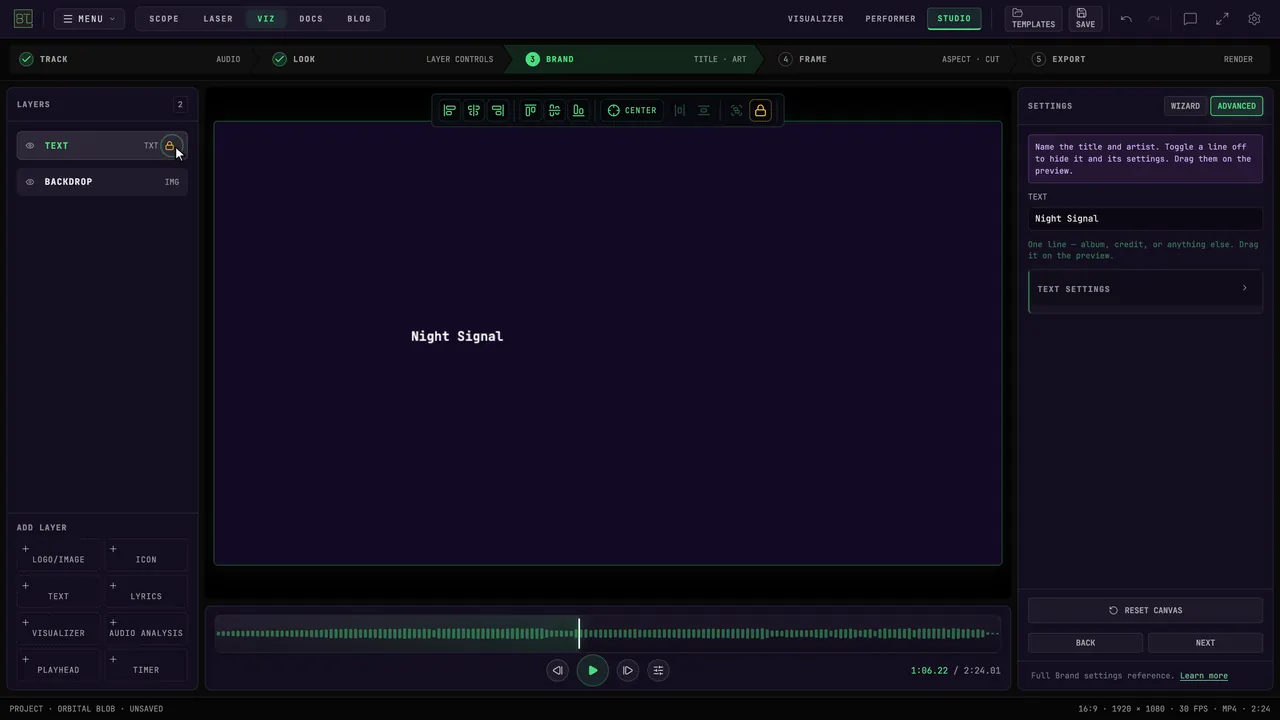
Task: Click the waveform timeline scrubber
Action: (x=608, y=633)
